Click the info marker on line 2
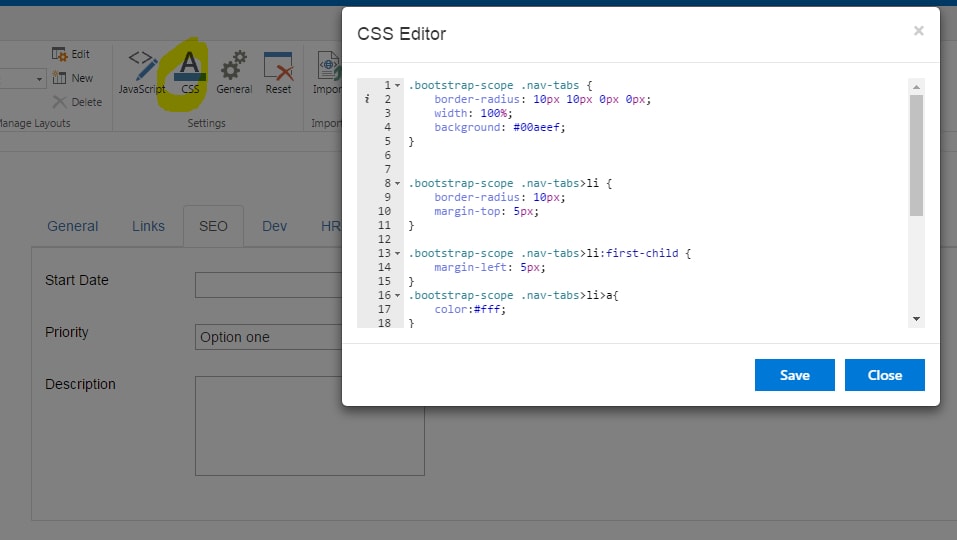 pyautogui.click(x=367, y=99)
